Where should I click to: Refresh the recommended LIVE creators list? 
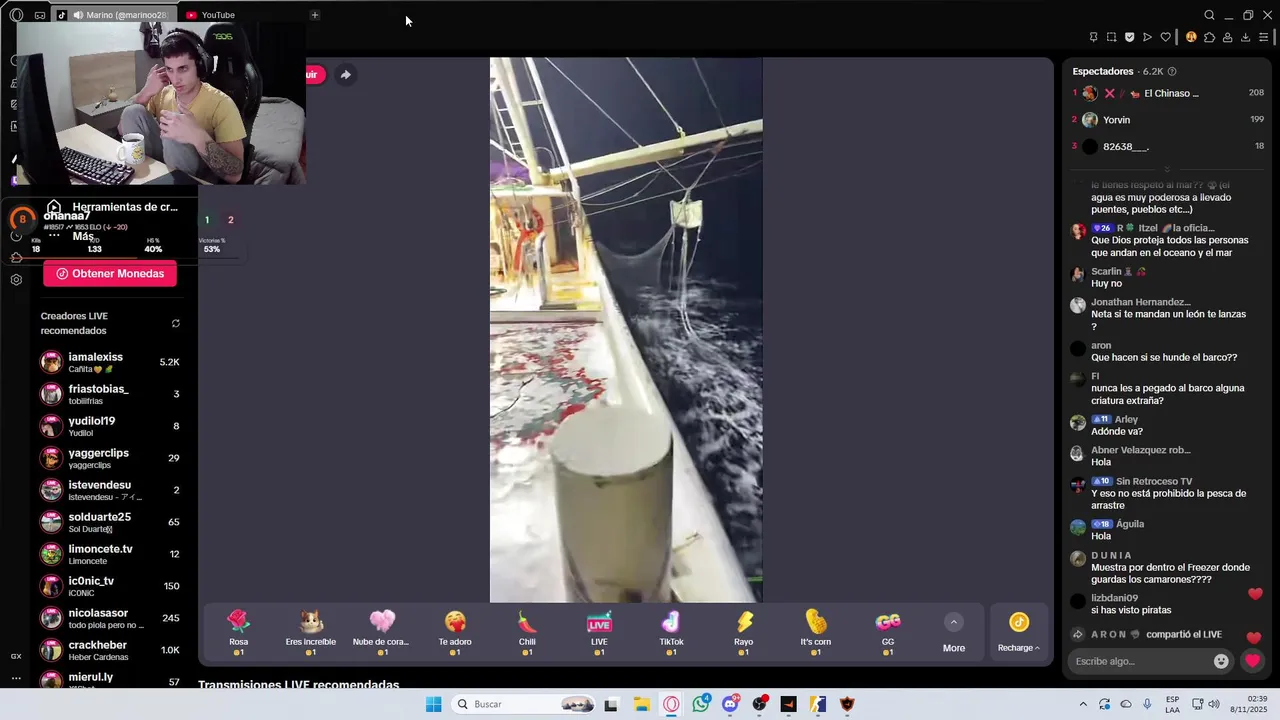(176, 323)
